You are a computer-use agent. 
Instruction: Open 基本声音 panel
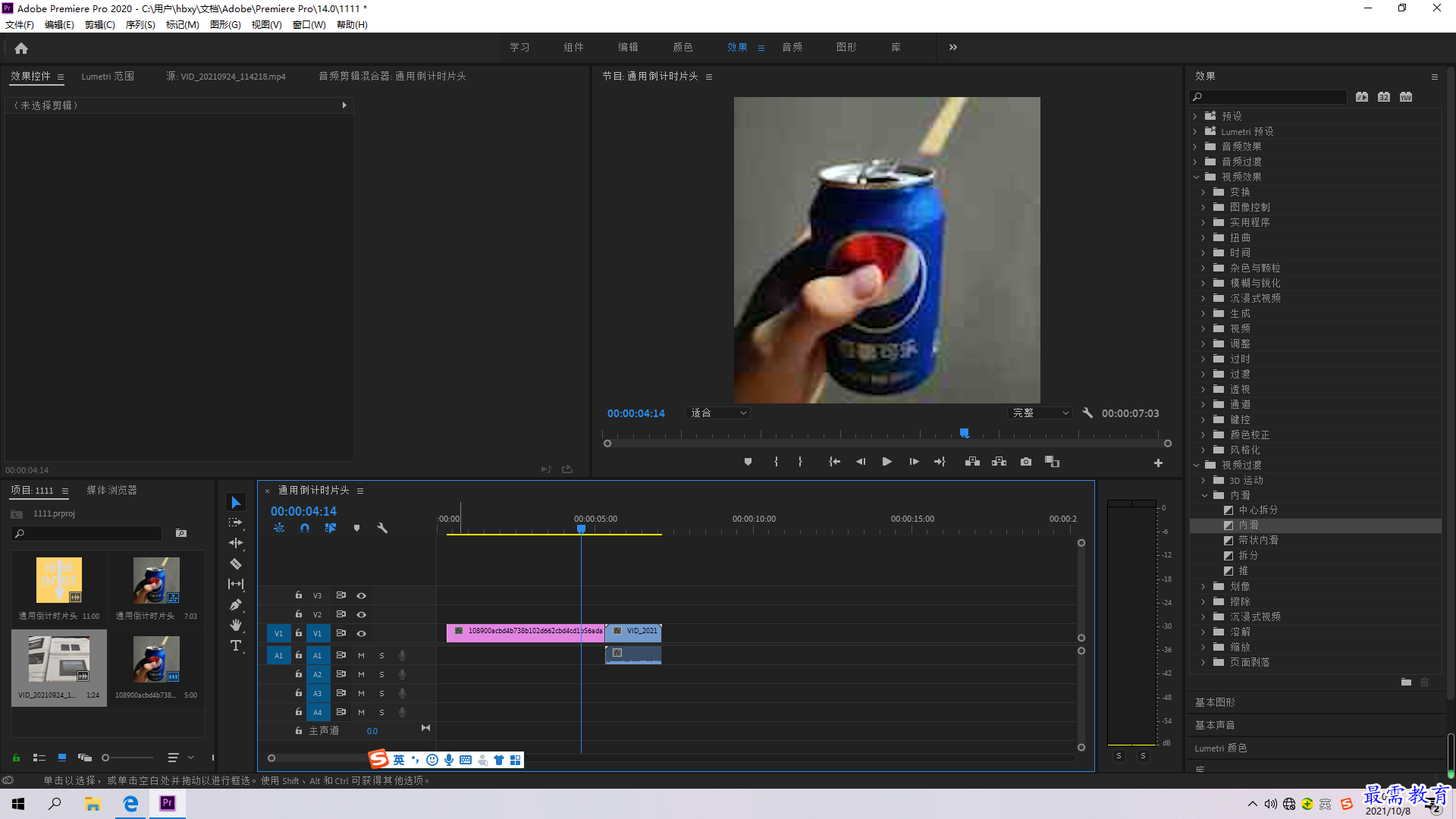pos(1215,725)
